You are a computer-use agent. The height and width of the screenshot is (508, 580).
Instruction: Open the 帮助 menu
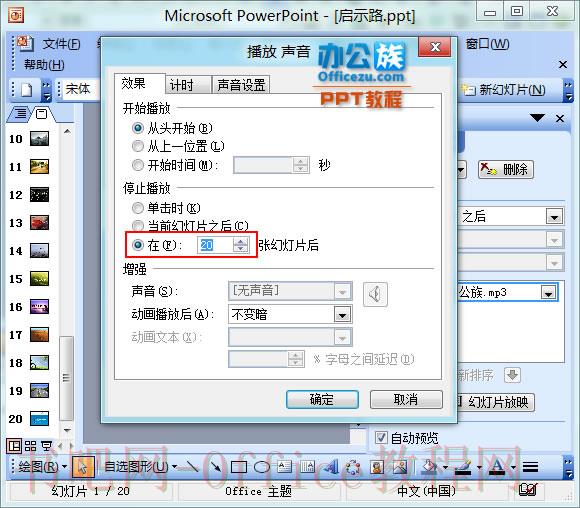[44, 65]
